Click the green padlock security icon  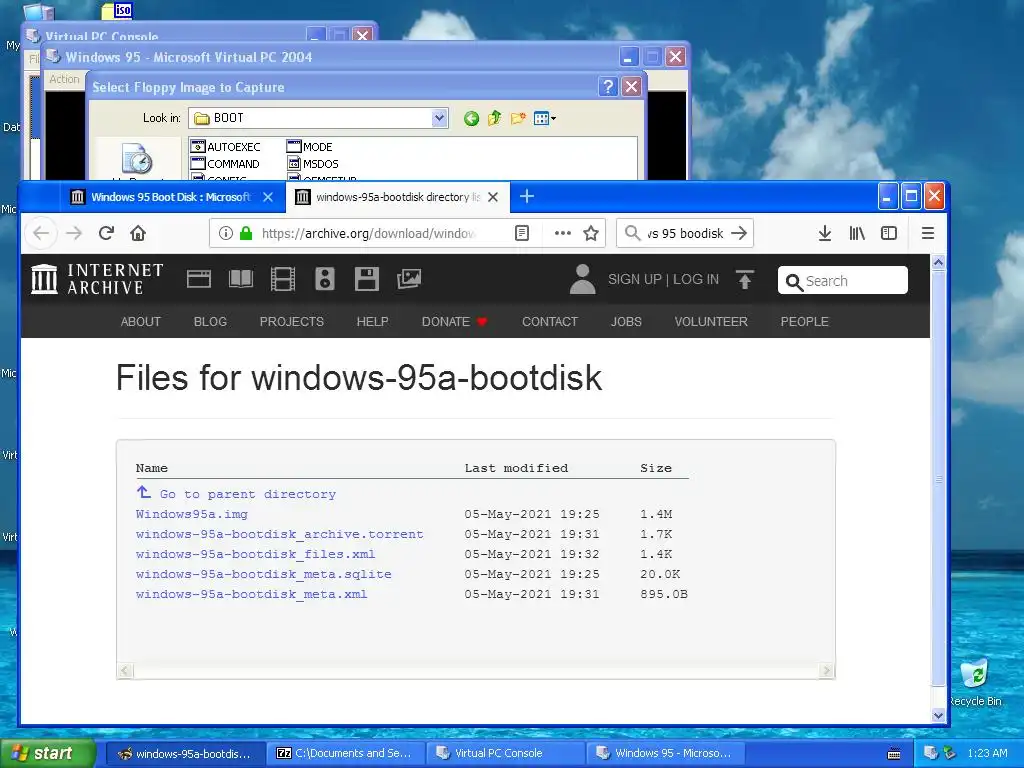click(x=246, y=233)
